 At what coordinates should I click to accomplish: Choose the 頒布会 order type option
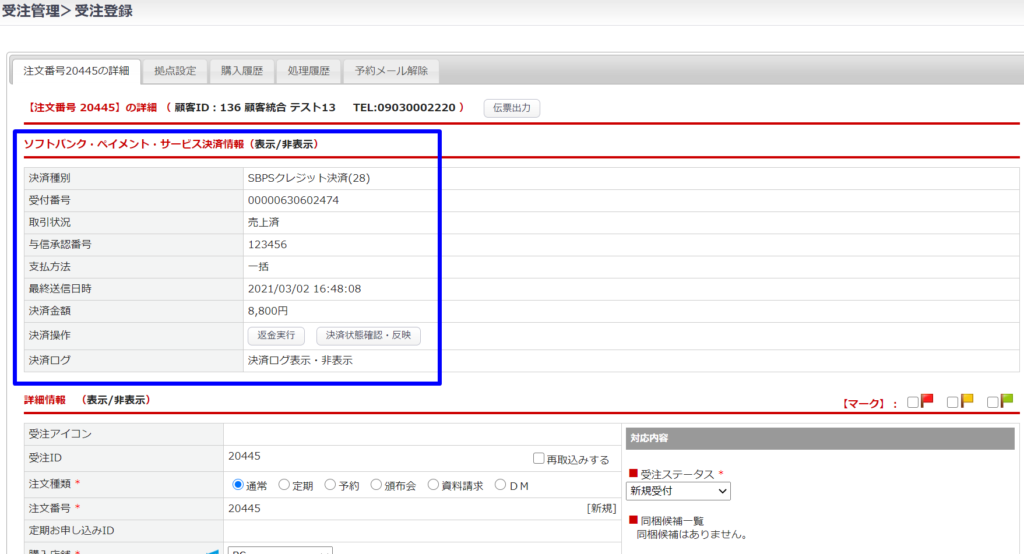coord(376,485)
